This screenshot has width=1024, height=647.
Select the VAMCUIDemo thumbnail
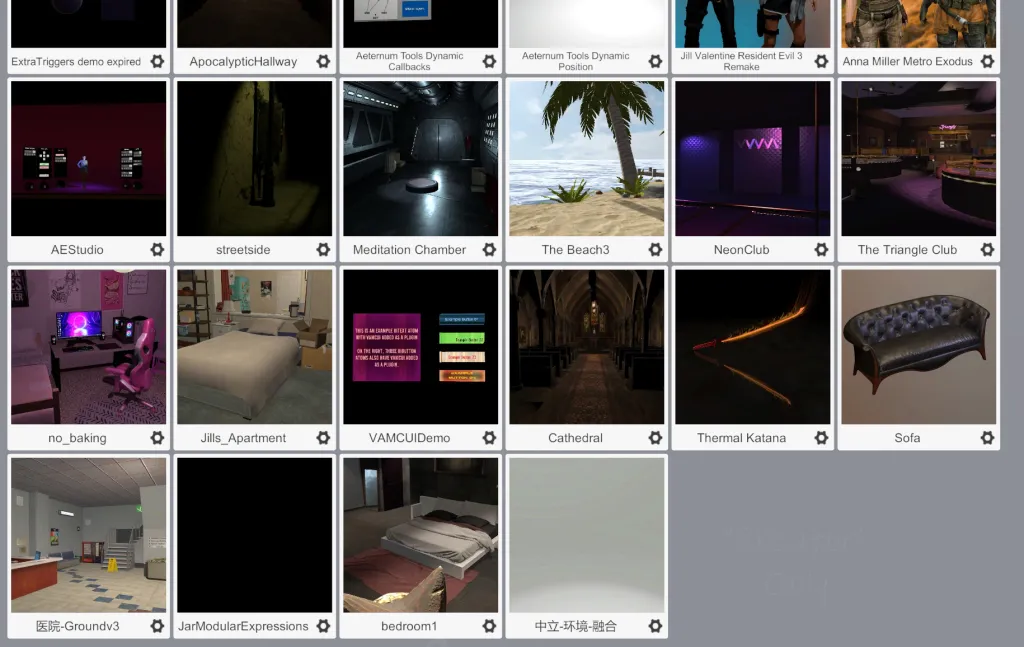click(421, 347)
